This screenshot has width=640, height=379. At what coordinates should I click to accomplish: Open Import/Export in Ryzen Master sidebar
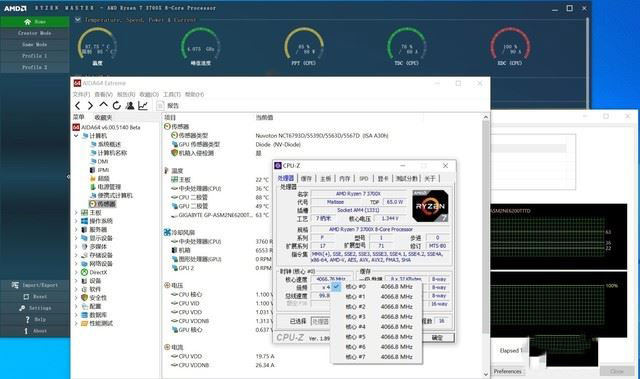pos(35,285)
